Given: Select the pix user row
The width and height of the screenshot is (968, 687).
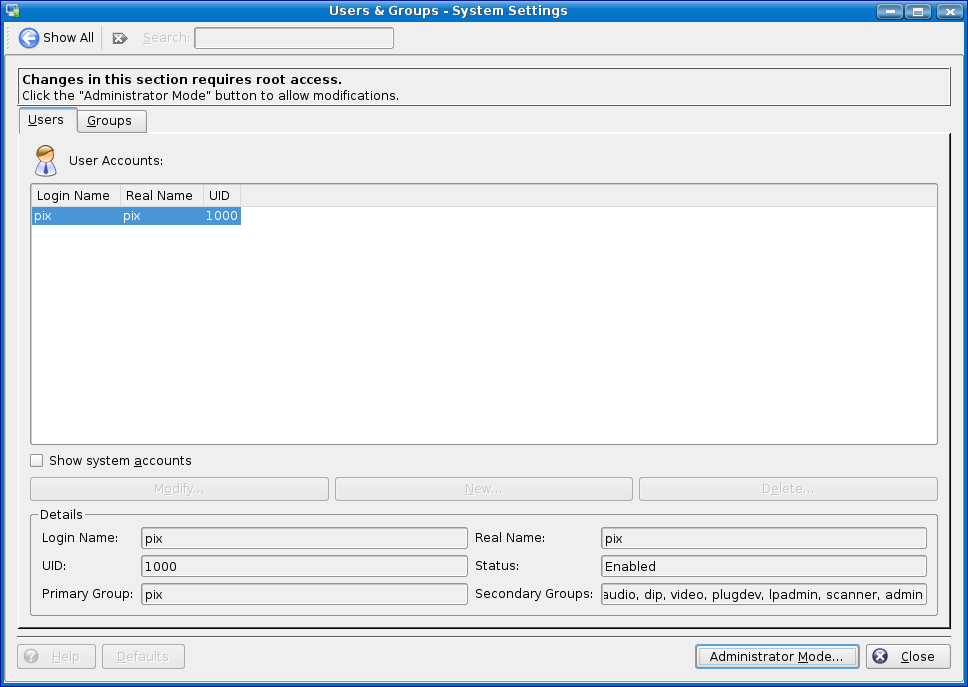Looking at the screenshot, I should pyautogui.click(x=135, y=216).
